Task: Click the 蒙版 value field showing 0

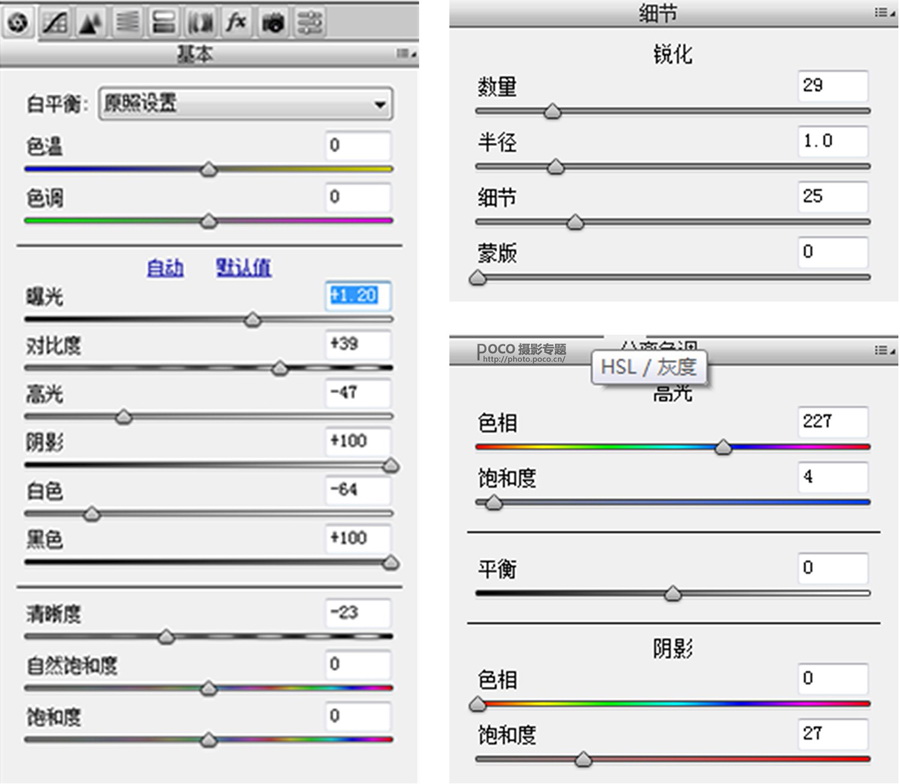Action: click(833, 252)
